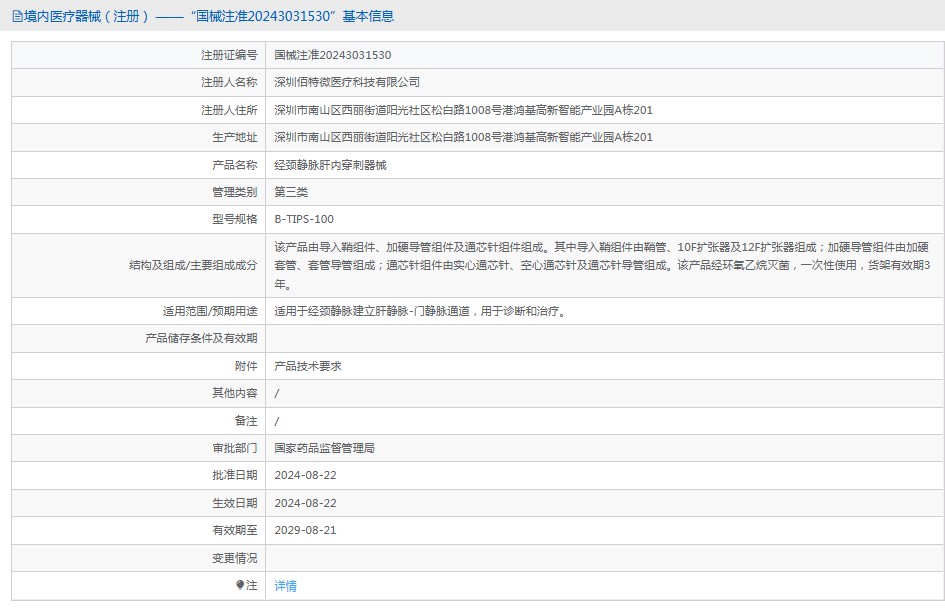This screenshot has height=611, width=945.
Task: Click the document icon beside the page title
Action: click(17, 16)
